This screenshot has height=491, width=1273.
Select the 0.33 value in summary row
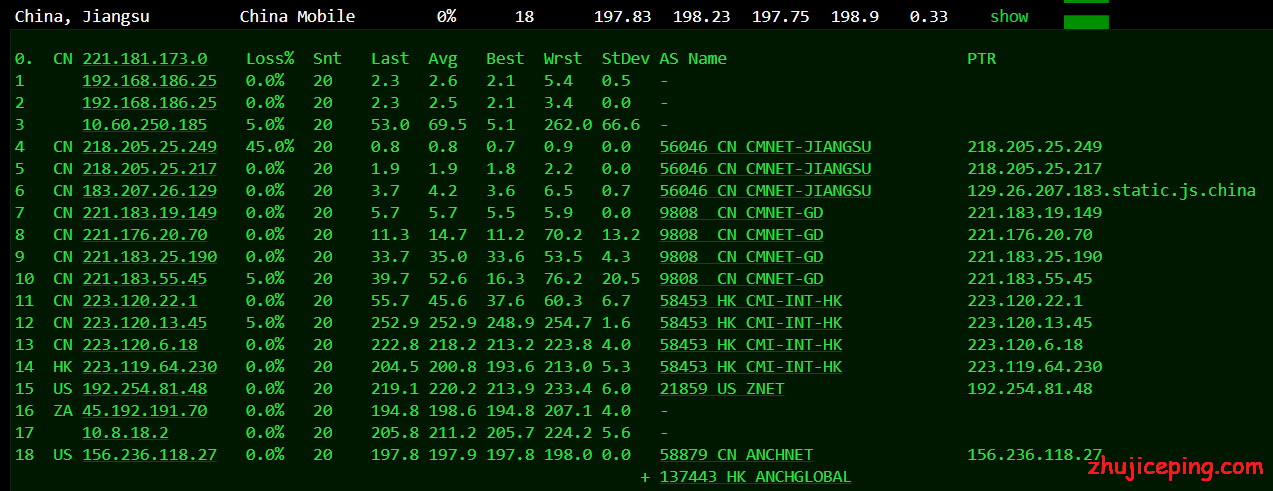coord(929,16)
